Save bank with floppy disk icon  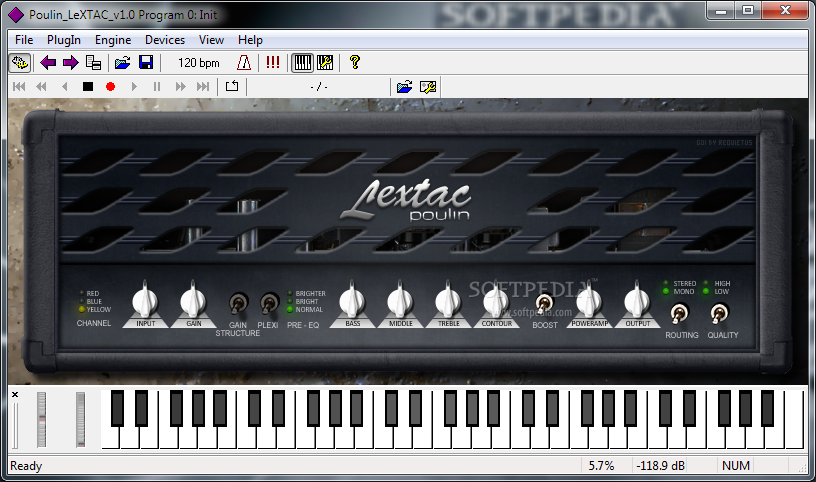146,63
